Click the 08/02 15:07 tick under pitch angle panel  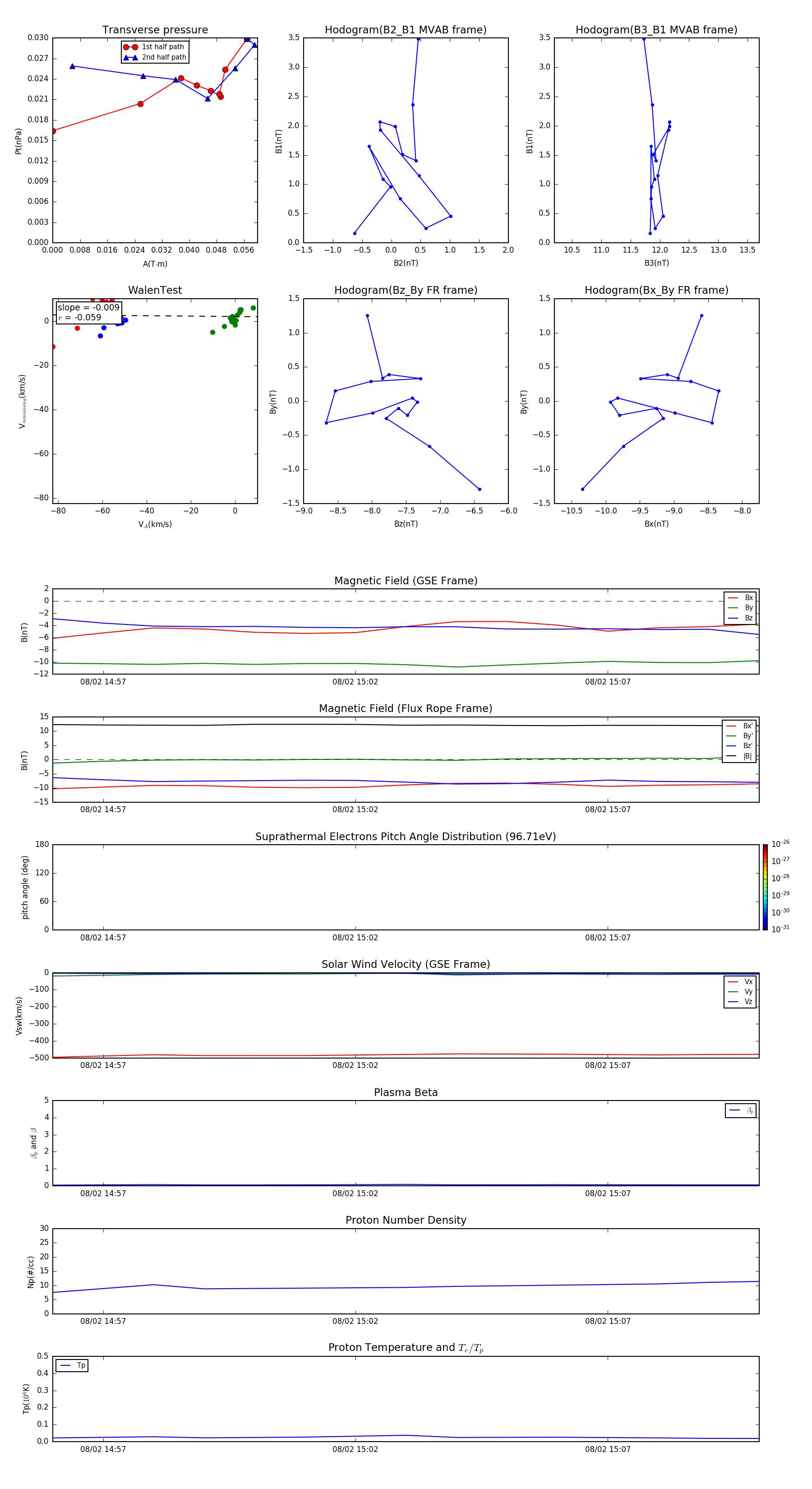click(x=607, y=938)
